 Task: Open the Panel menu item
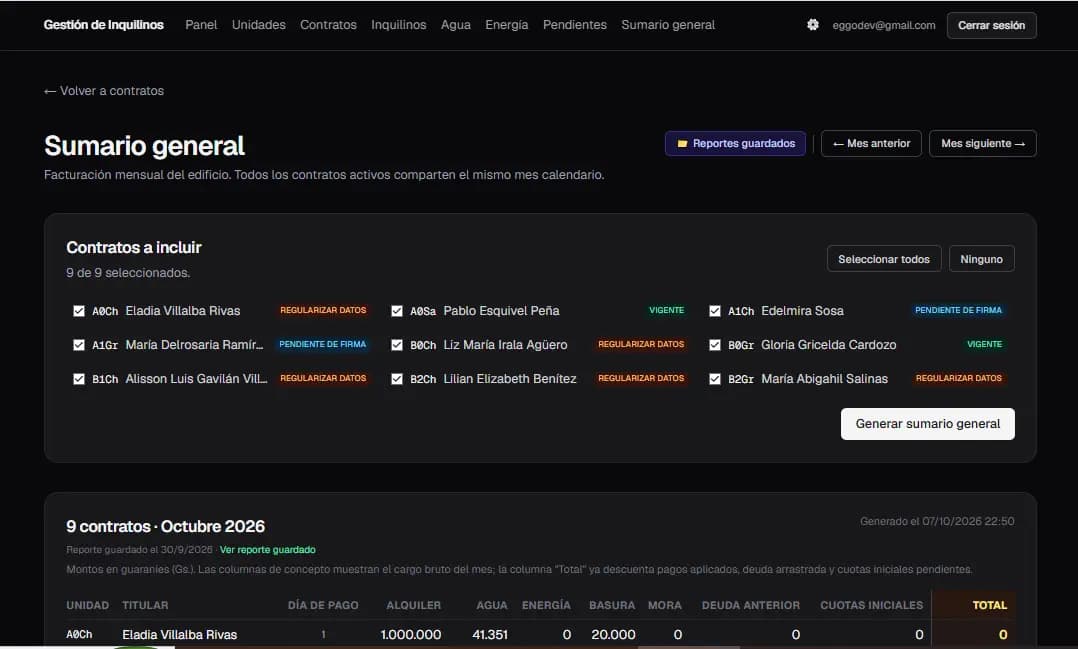click(x=201, y=25)
